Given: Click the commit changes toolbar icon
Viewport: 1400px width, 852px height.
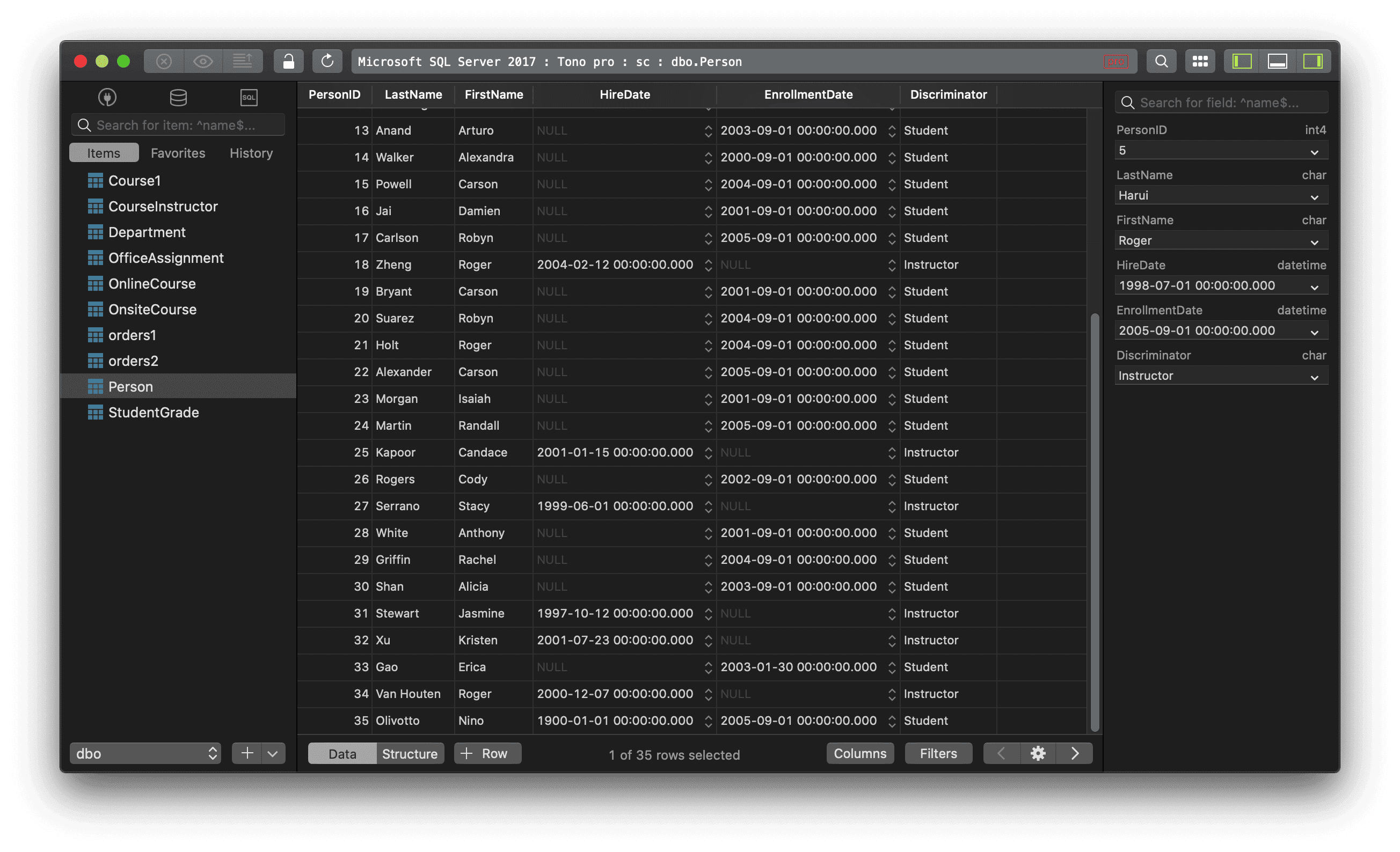Looking at the screenshot, I should pyautogui.click(x=243, y=61).
